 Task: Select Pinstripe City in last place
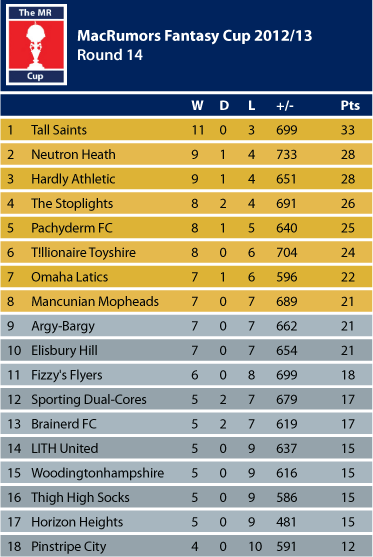pyautogui.click(x=69, y=547)
